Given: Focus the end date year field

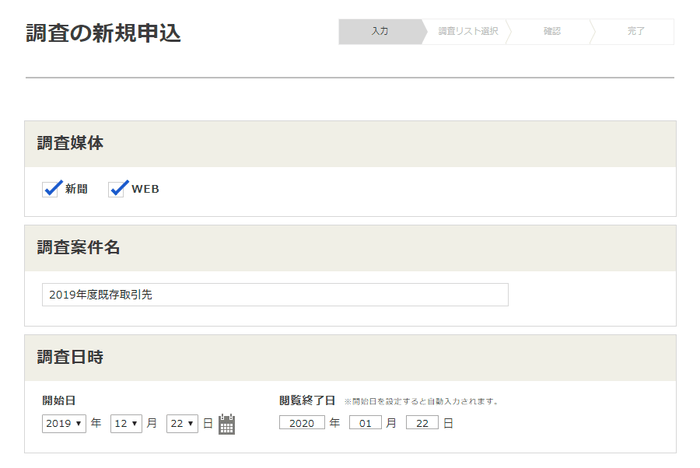Looking at the screenshot, I should (x=302, y=423).
